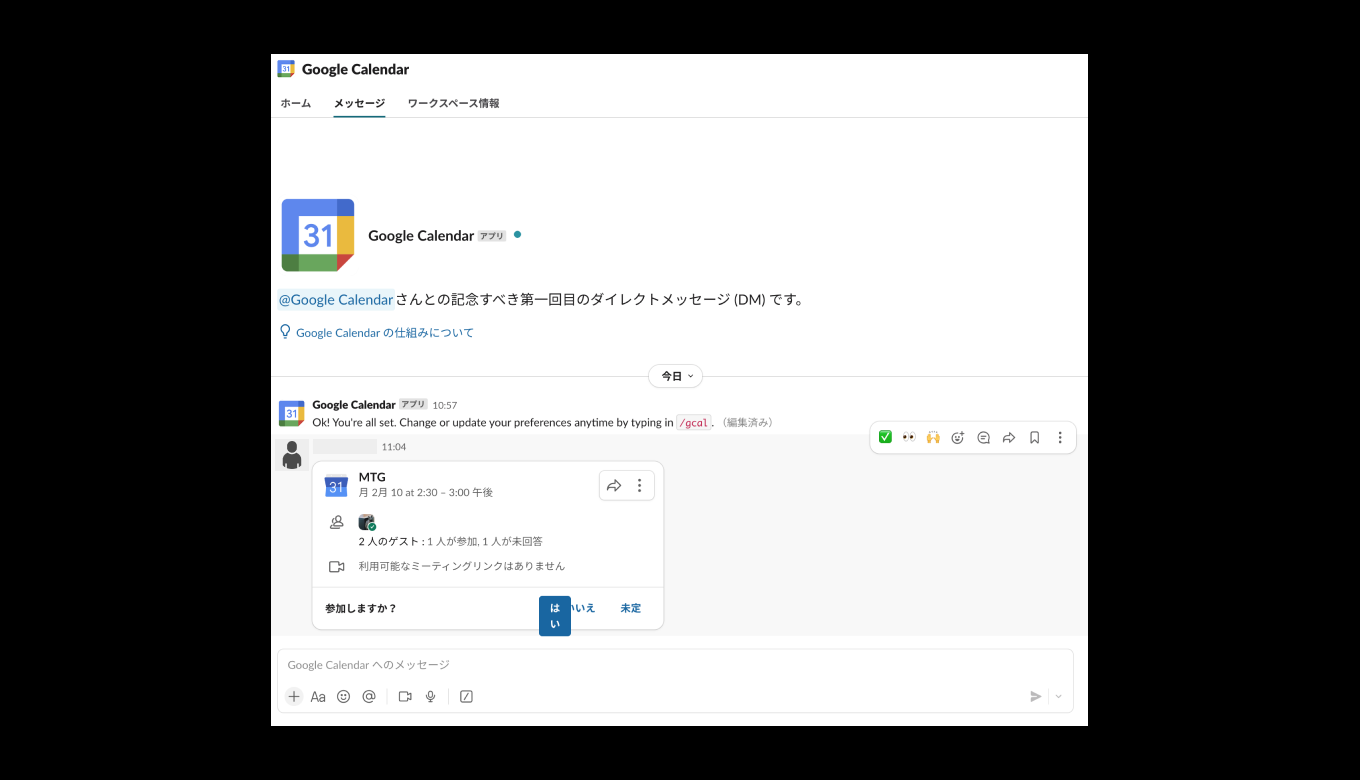The width and height of the screenshot is (1360, 780).
Task: React with the raised hands emoji
Action: point(933,437)
